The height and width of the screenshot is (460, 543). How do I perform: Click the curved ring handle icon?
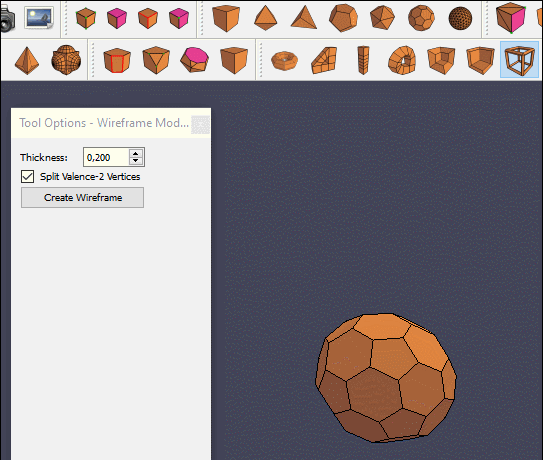click(x=402, y=60)
